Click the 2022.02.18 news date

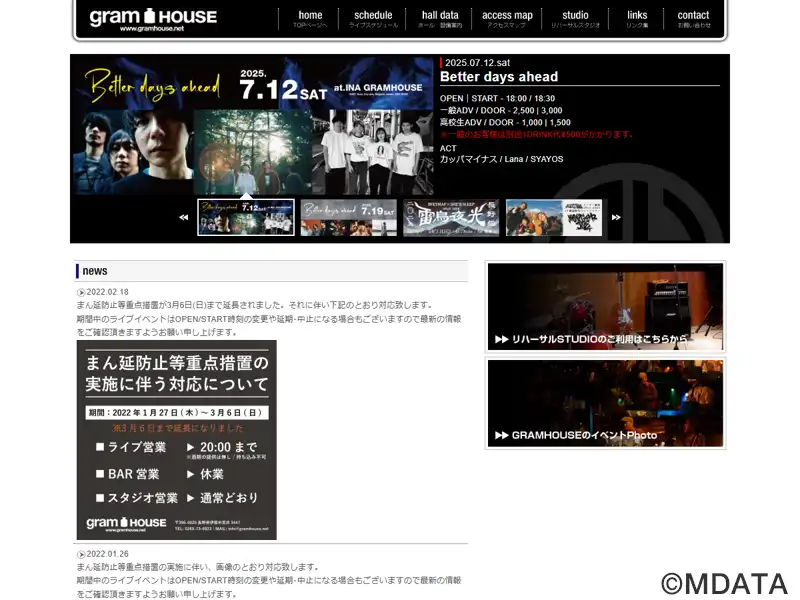[x=107, y=292]
